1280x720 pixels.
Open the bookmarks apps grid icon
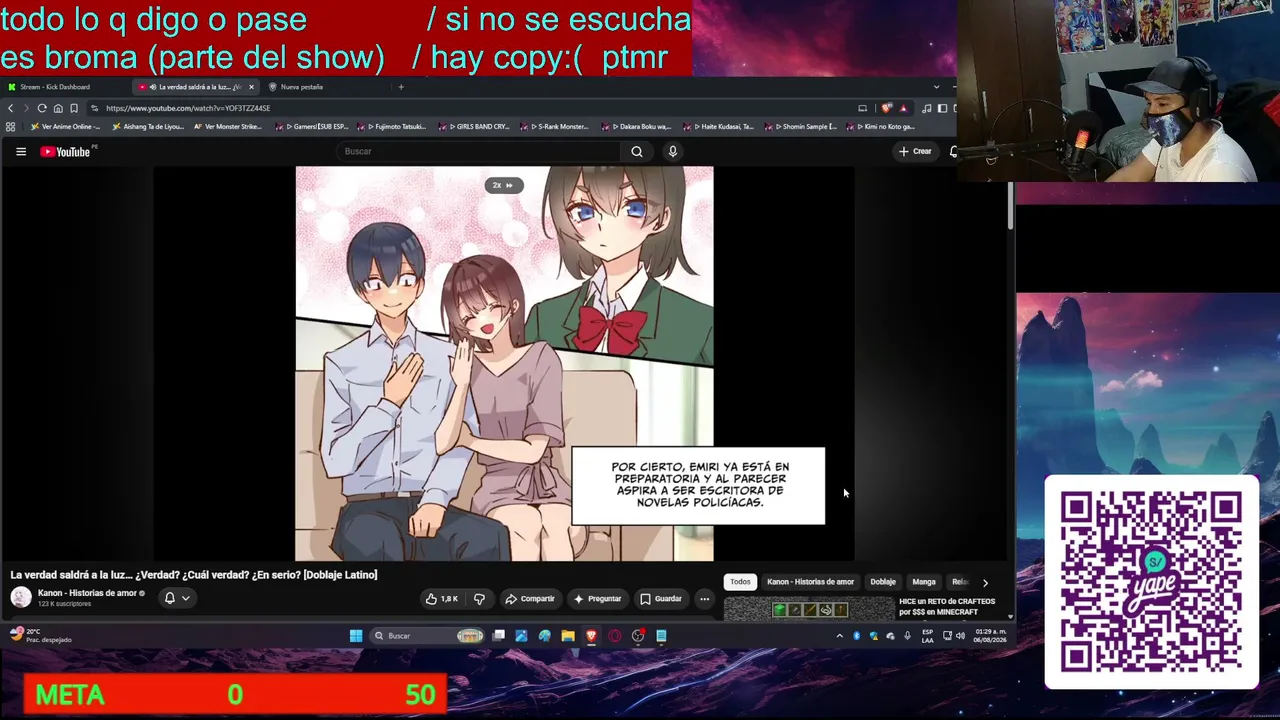(x=11, y=127)
